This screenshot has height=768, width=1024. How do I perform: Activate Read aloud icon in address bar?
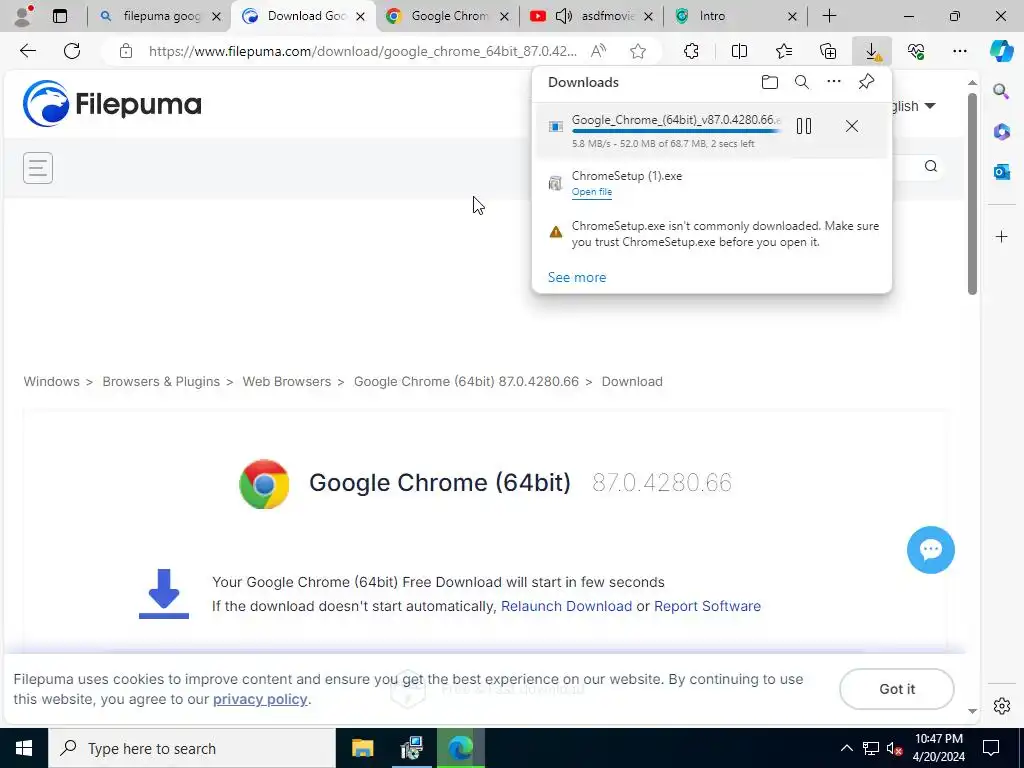pos(598,51)
